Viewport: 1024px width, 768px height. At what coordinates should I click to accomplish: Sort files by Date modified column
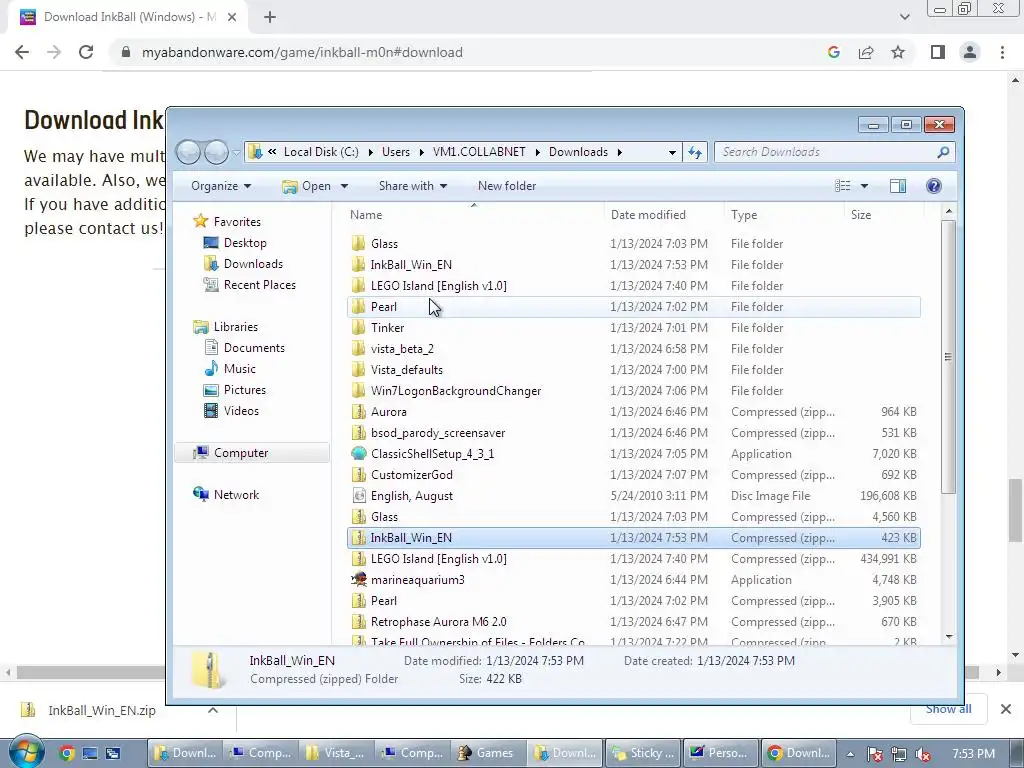[664, 215]
